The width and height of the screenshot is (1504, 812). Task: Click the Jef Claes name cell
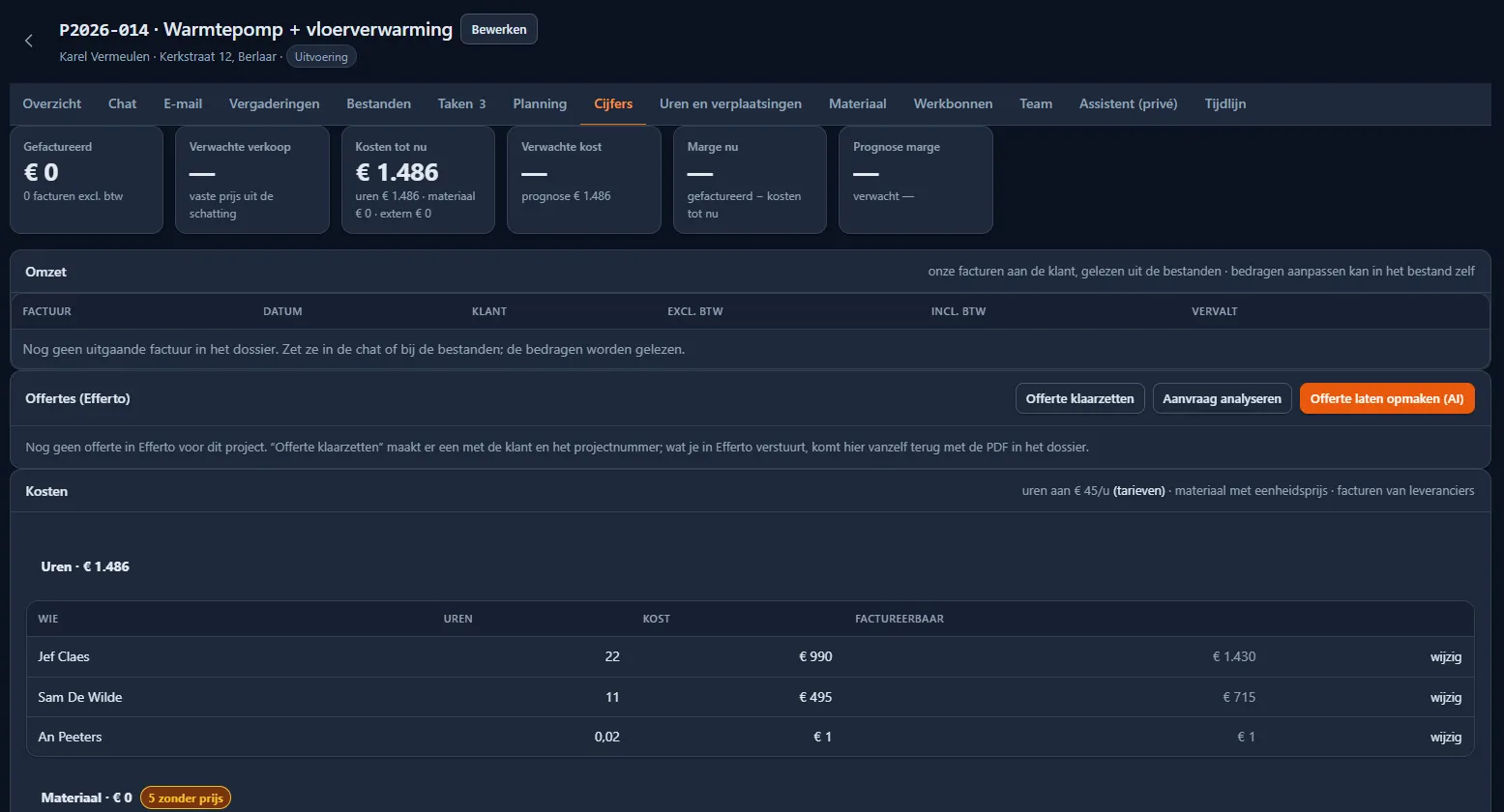pos(64,657)
